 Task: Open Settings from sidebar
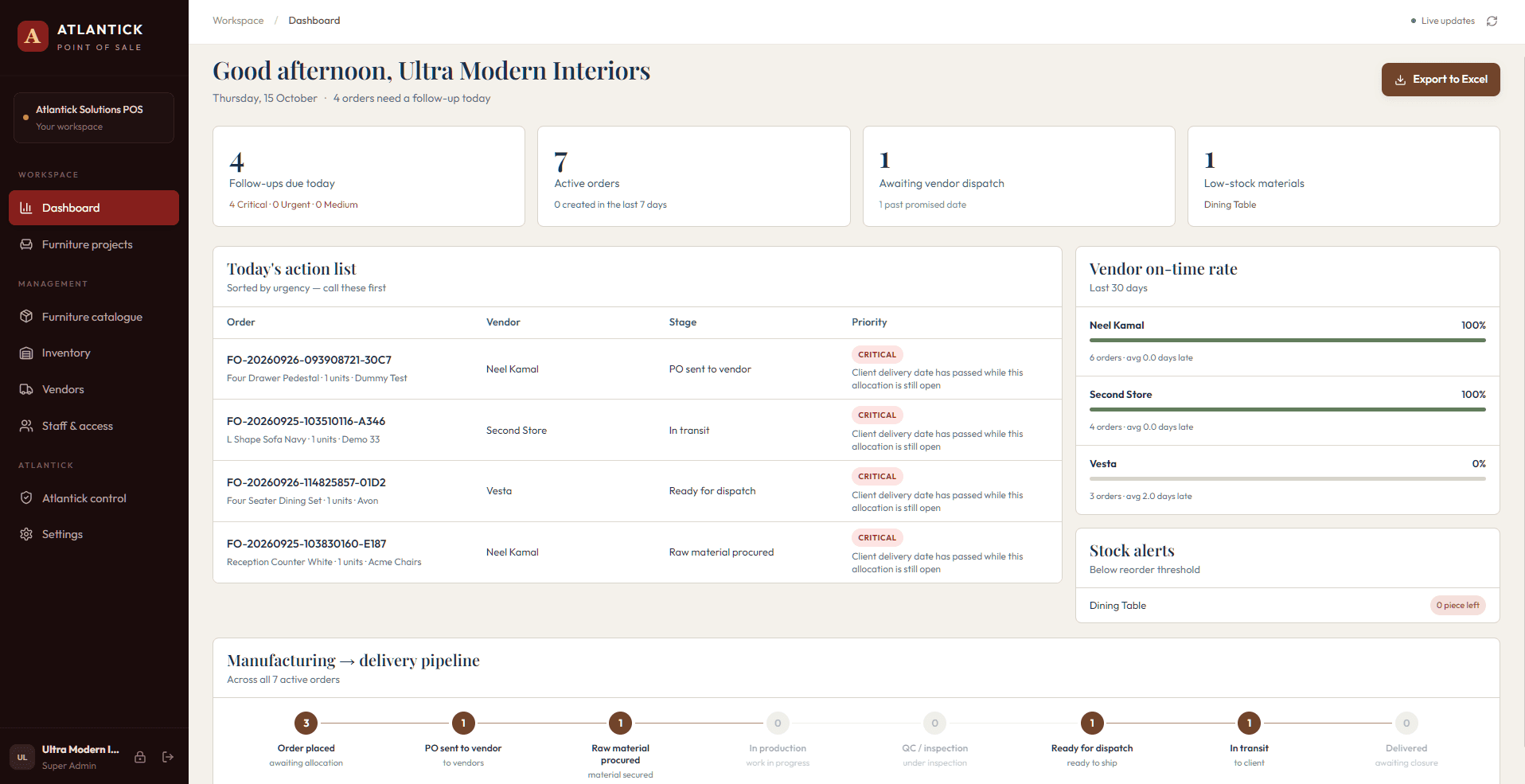pos(94,534)
